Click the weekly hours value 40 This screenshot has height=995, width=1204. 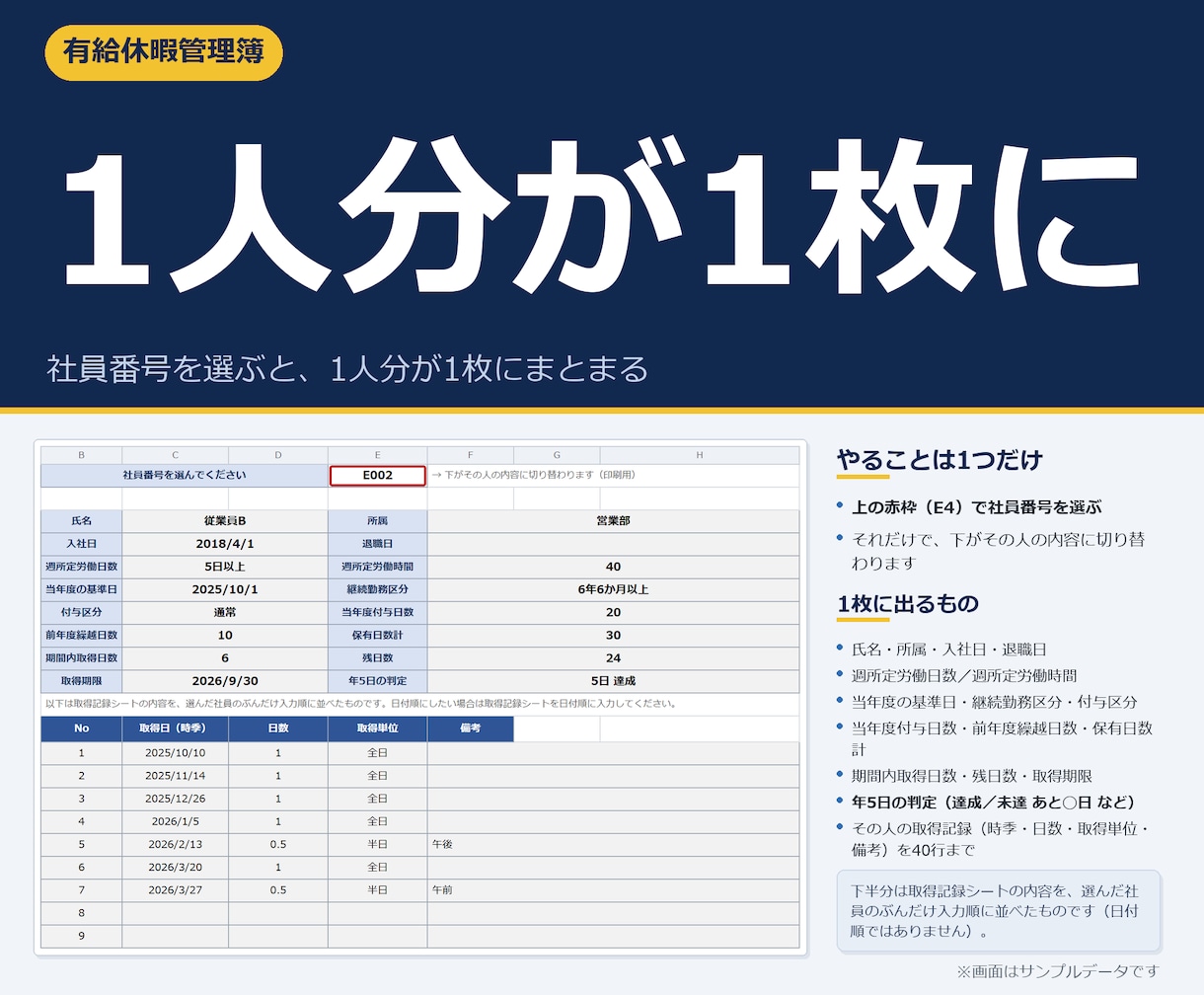click(x=613, y=567)
